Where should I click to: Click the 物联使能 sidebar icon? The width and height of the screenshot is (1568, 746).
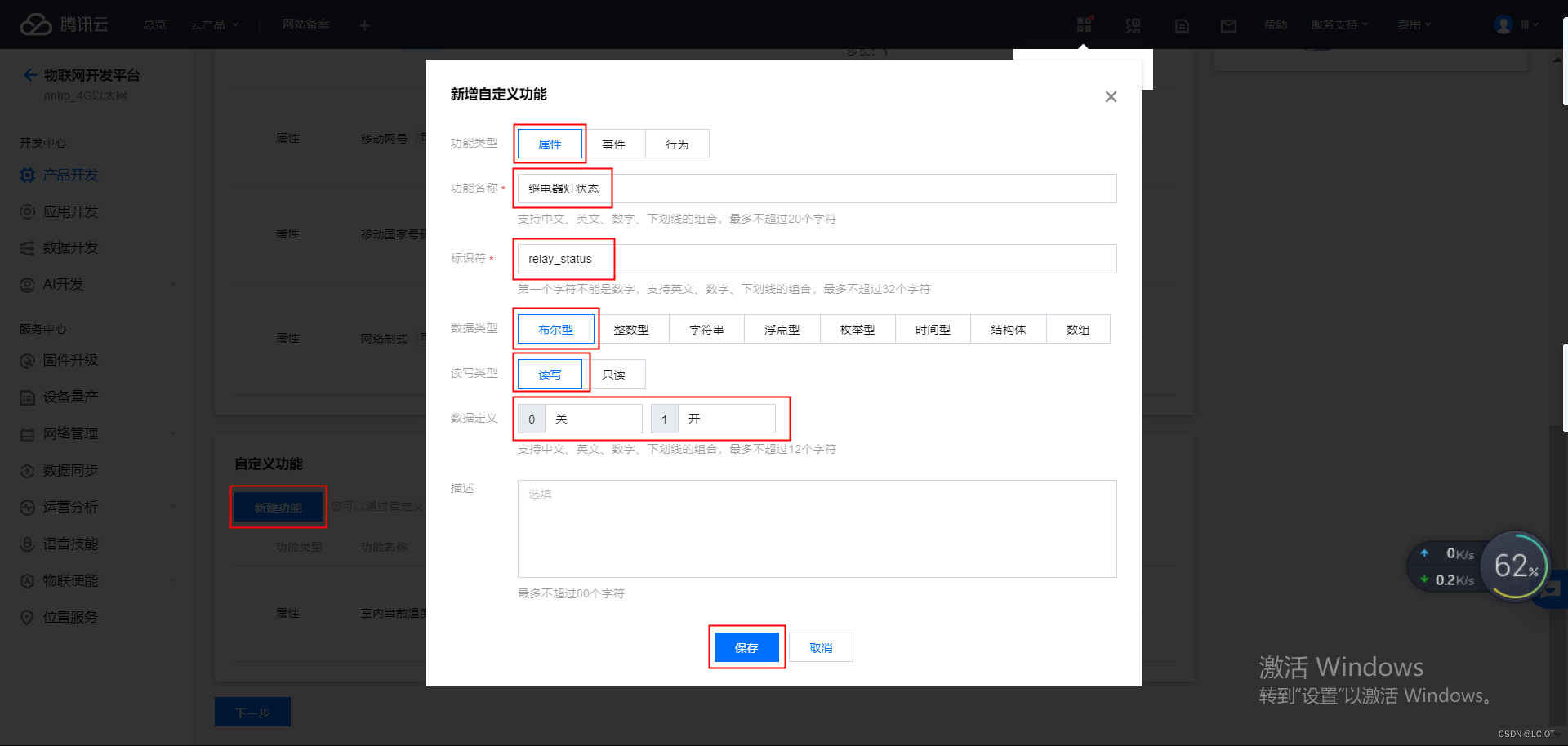click(27, 580)
